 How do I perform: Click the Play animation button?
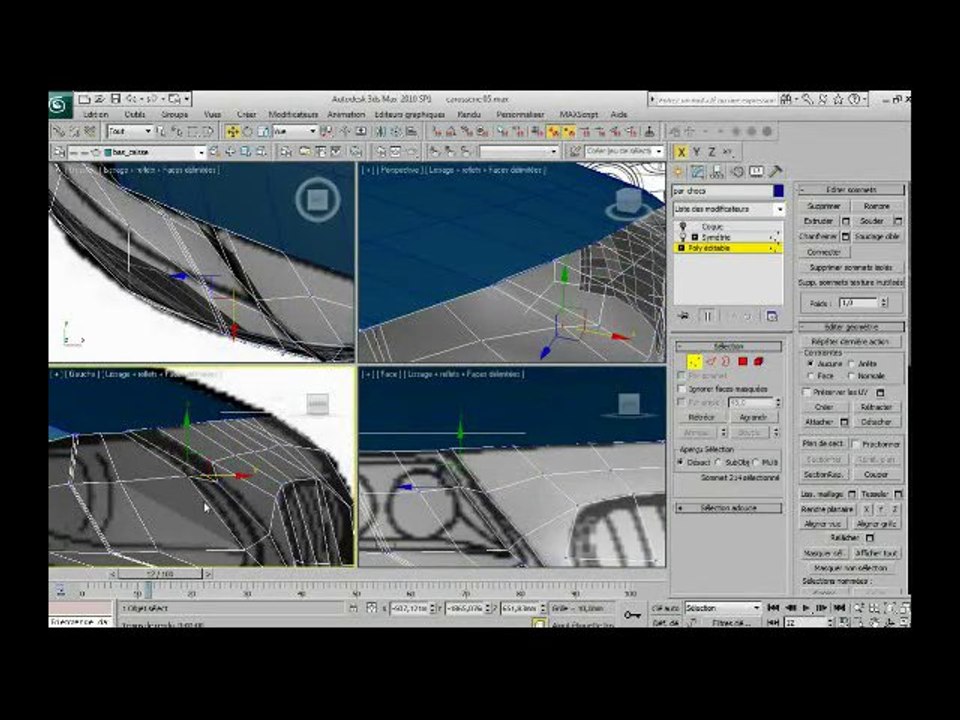(806, 607)
